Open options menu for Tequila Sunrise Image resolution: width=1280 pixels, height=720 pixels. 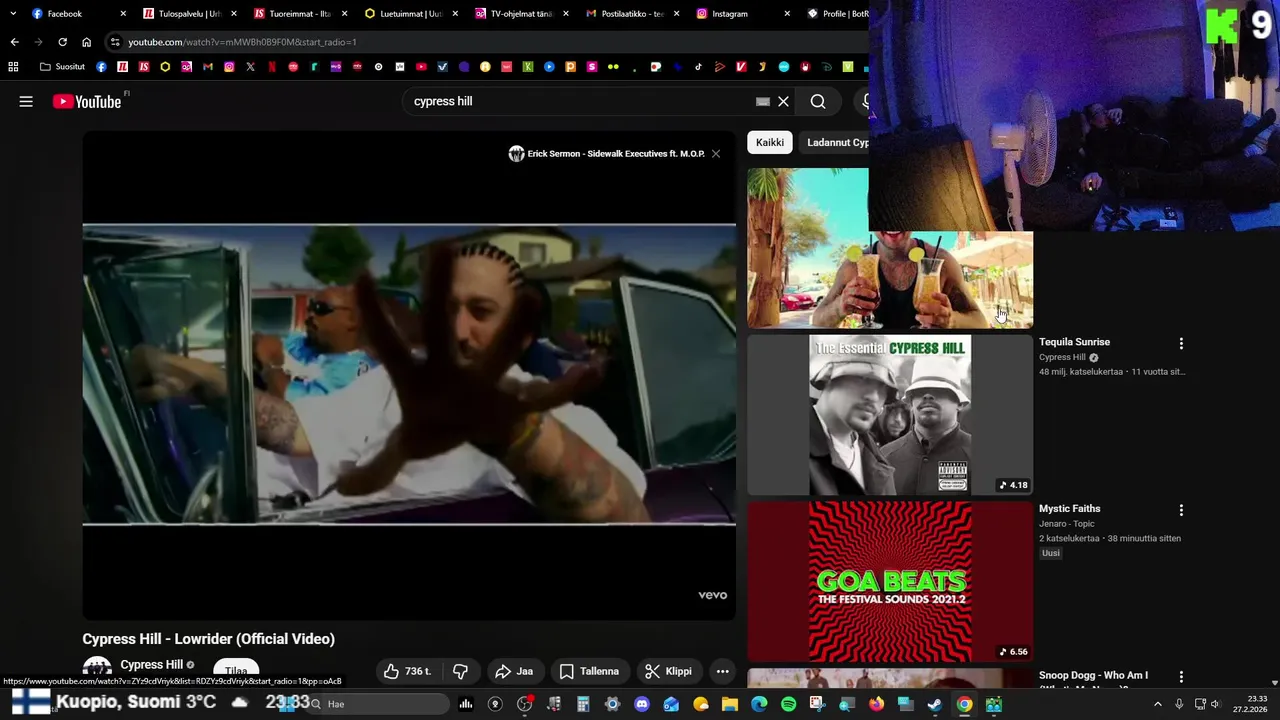coord(1181,343)
